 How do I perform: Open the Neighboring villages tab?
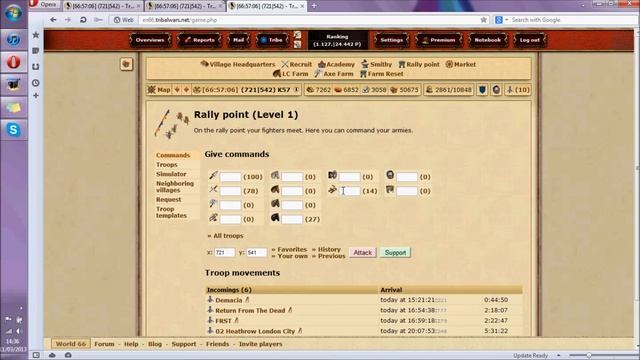tap(175, 187)
